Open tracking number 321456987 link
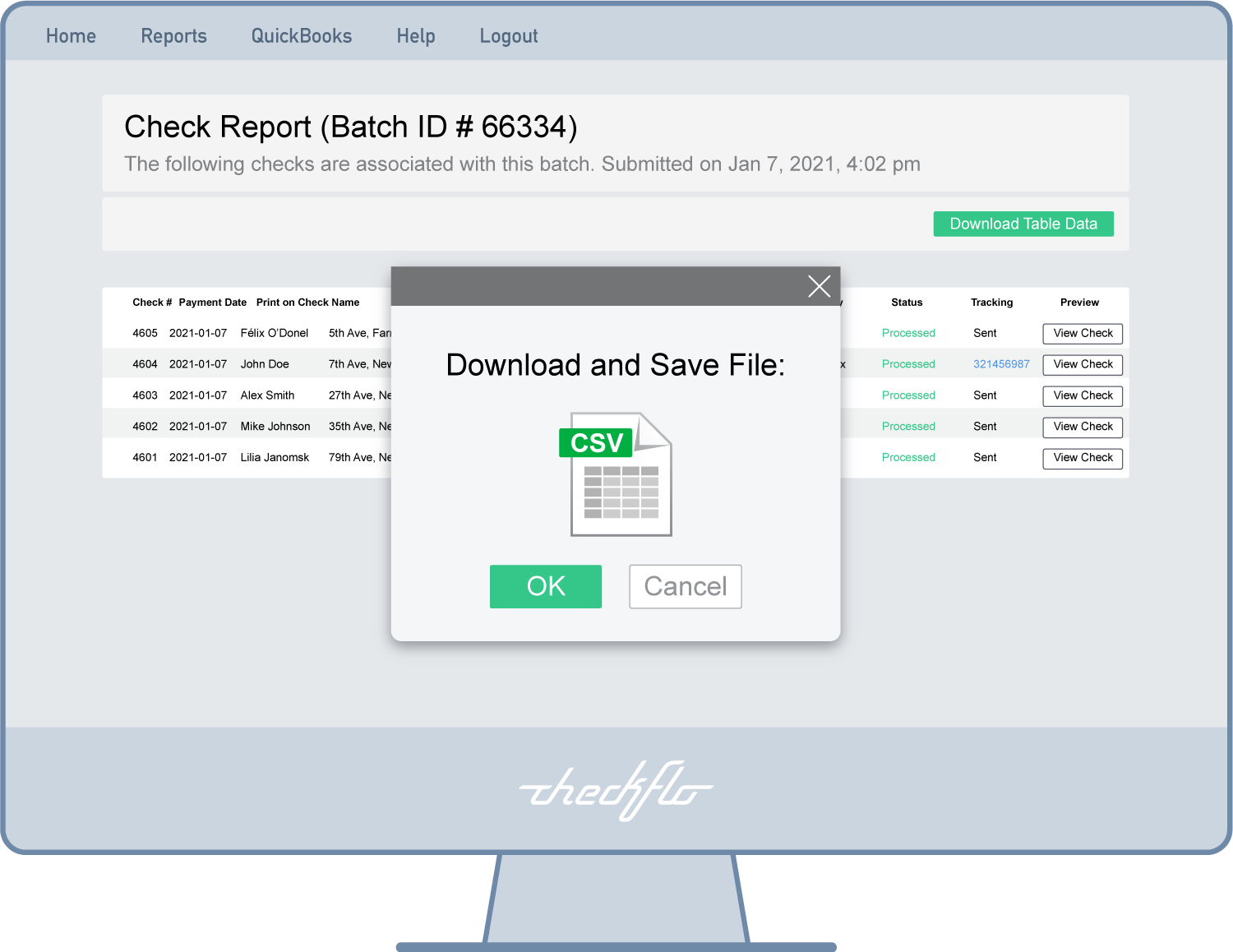Image resolution: width=1233 pixels, height=952 pixels. (x=1000, y=364)
